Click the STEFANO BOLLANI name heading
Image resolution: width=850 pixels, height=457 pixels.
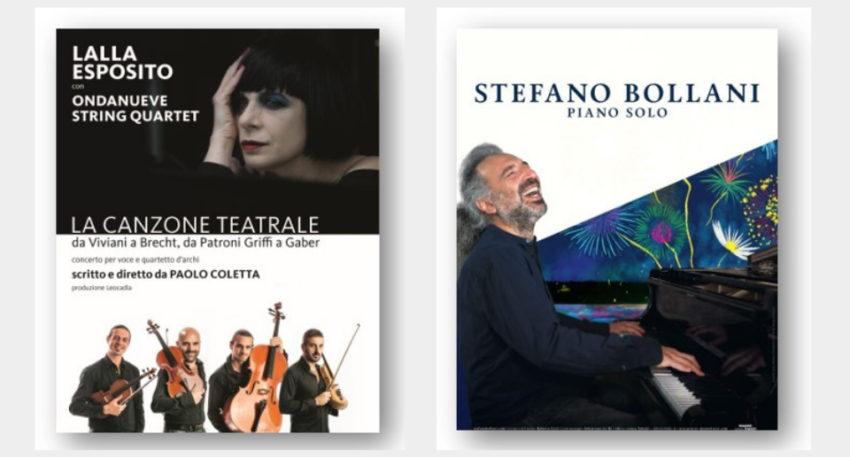pos(617,93)
